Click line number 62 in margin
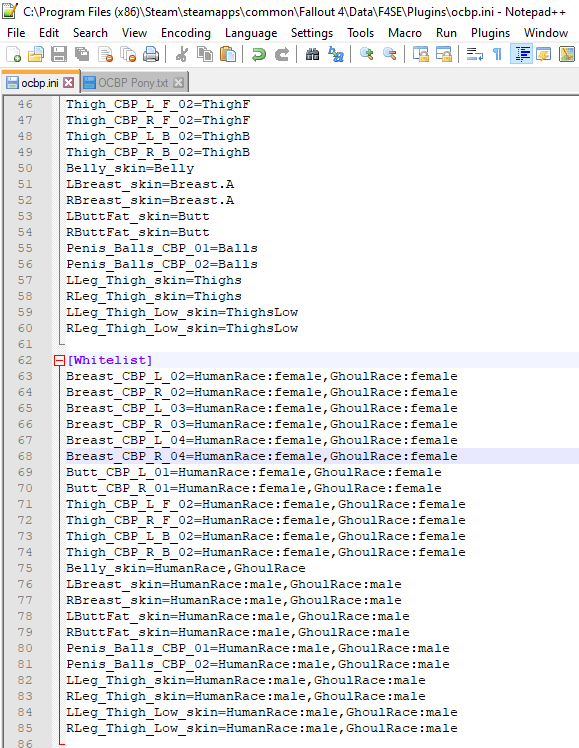Image resolution: width=579 pixels, height=748 pixels. (25, 360)
